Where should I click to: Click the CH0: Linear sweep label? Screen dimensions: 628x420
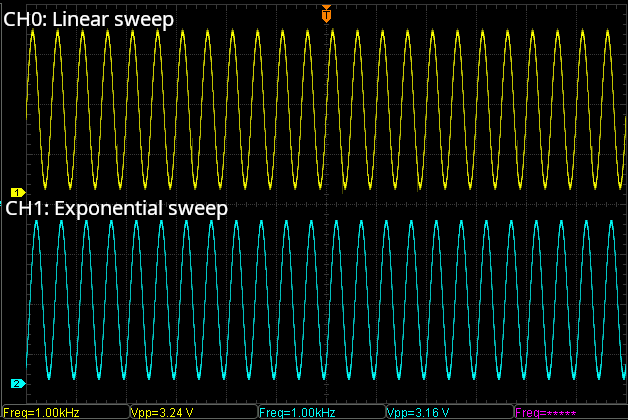89,19
